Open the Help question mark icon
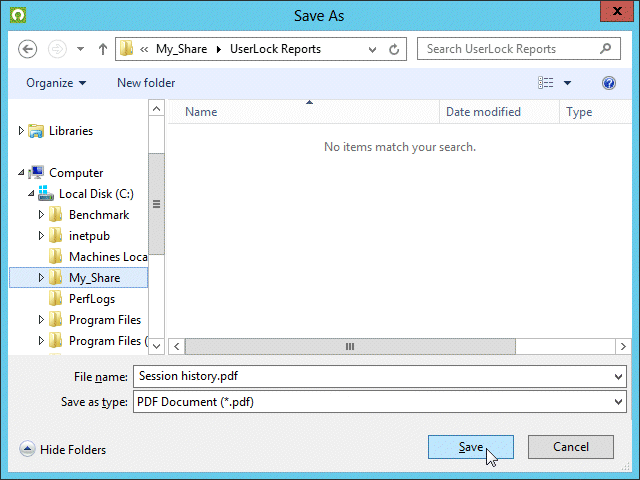Screen dimensions: 640x480 [x=609, y=83]
